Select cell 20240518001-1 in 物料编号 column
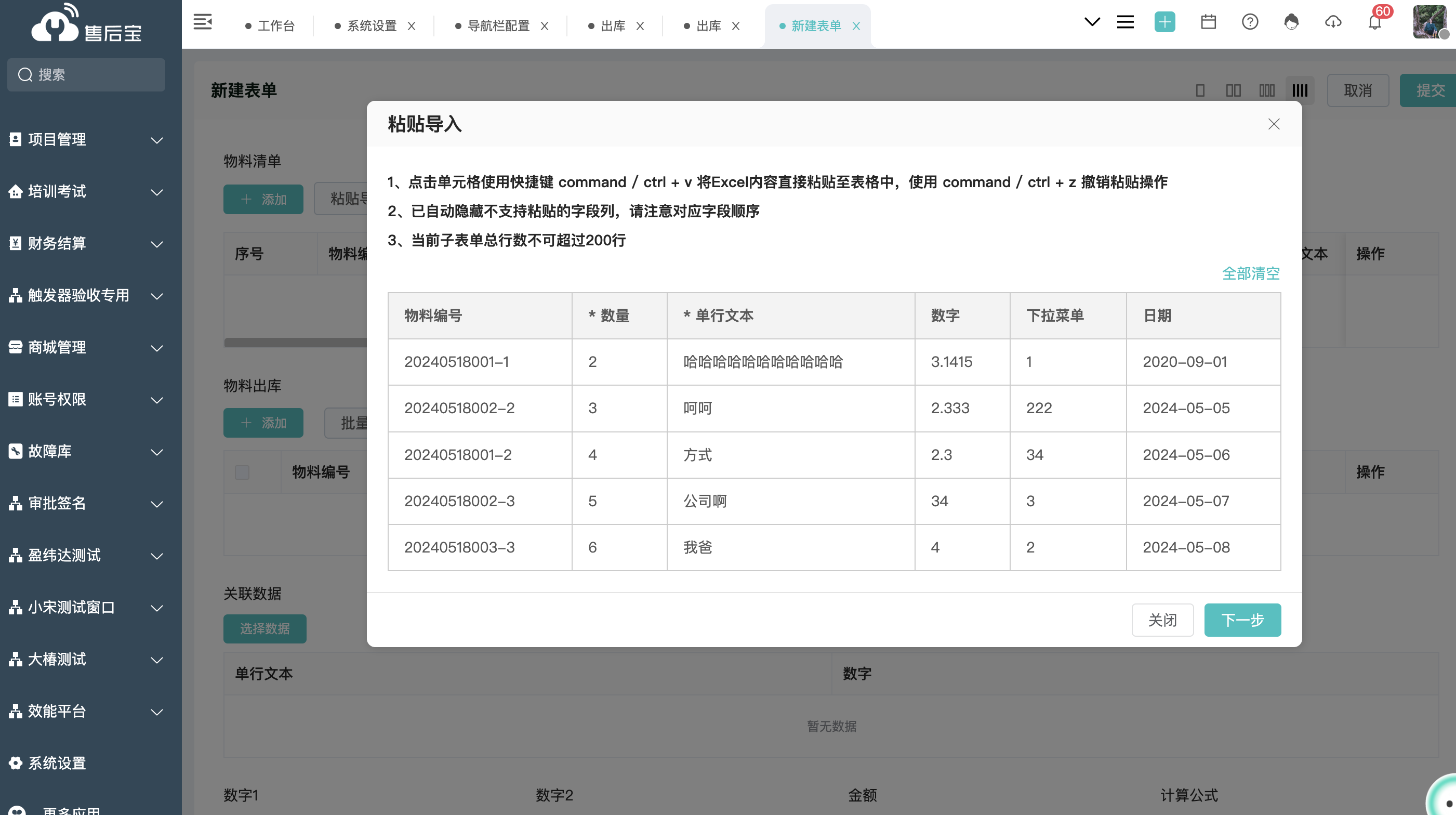 coord(480,362)
